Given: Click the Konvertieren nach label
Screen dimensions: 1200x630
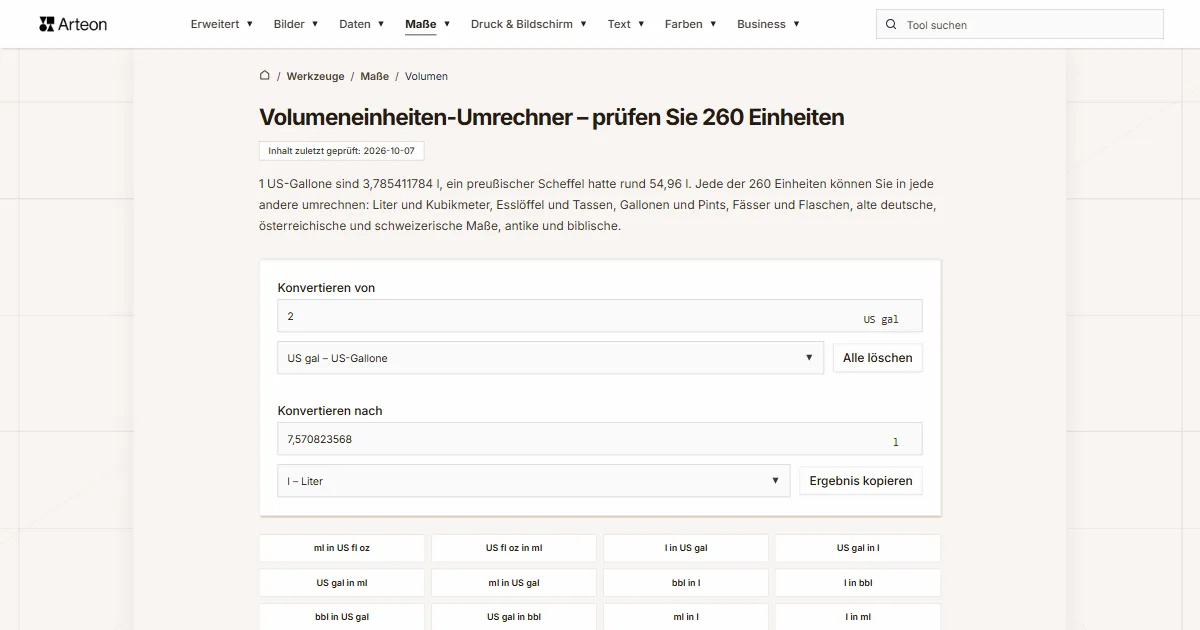Looking at the screenshot, I should [x=330, y=411].
